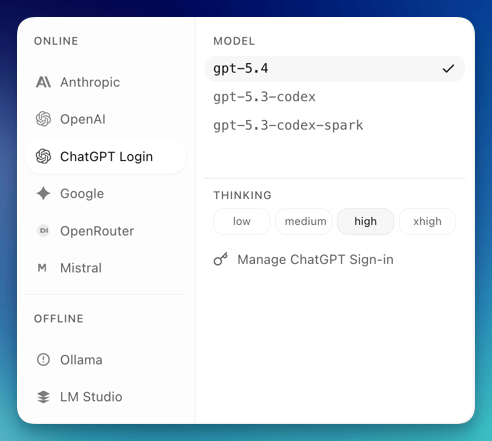Screen dimensions: 492x441
Task: Click the checkmark next to gpt-5.4
Action: click(448, 69)
